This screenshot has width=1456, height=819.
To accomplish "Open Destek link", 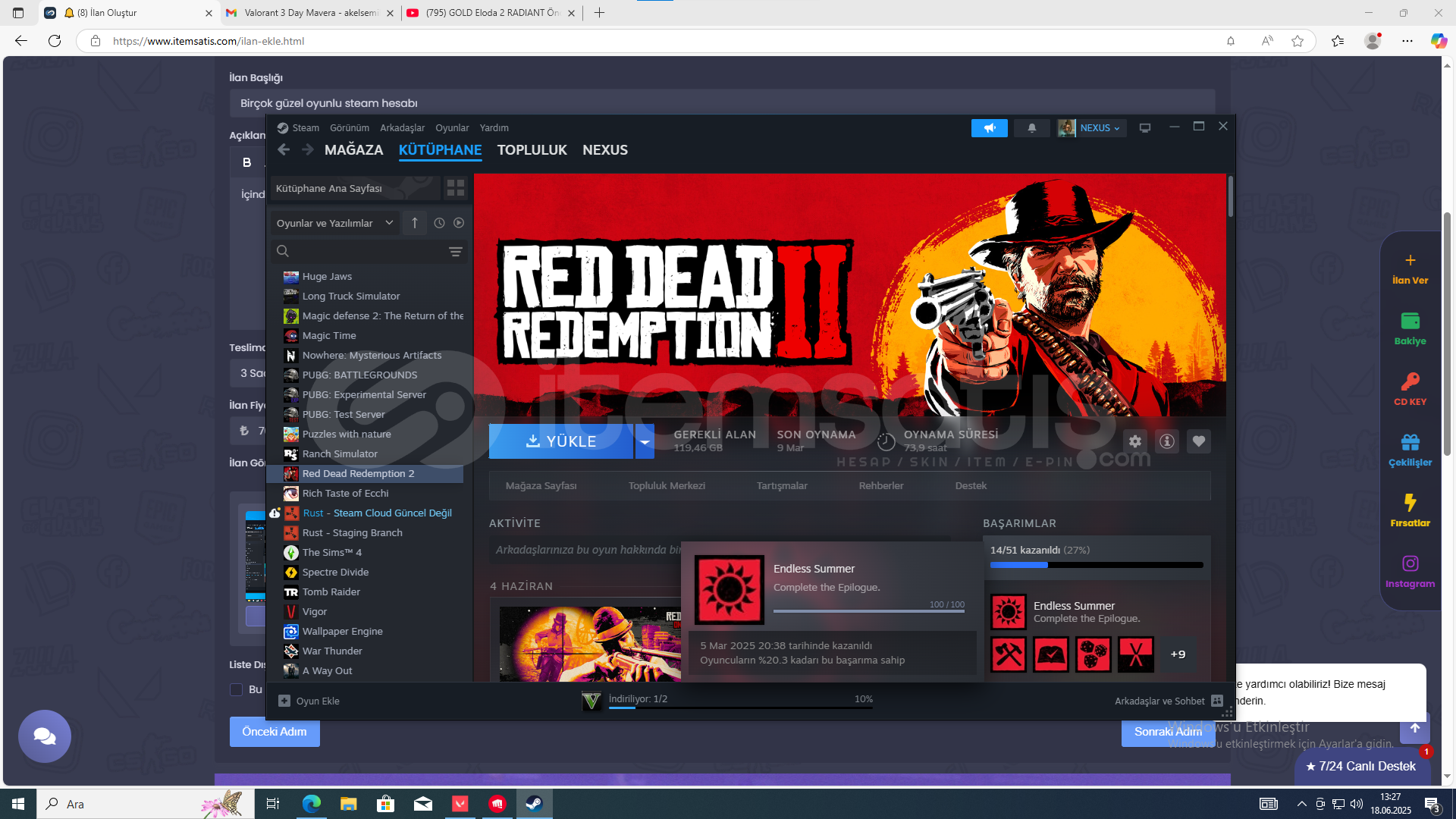I will 971,486.
